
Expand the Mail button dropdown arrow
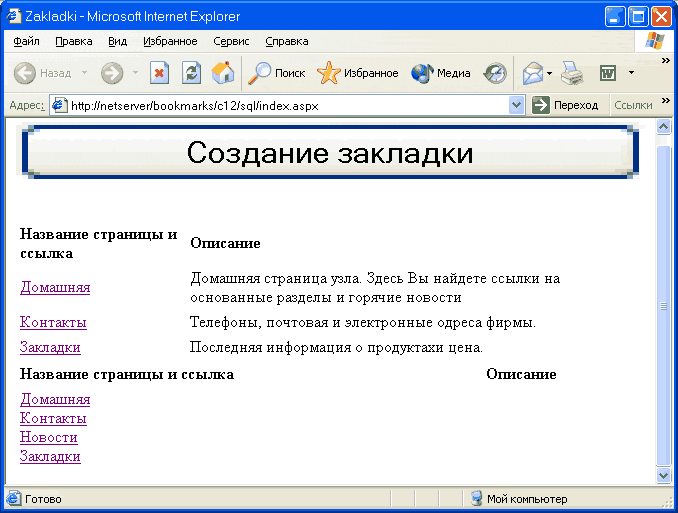[x=549, y=73]
